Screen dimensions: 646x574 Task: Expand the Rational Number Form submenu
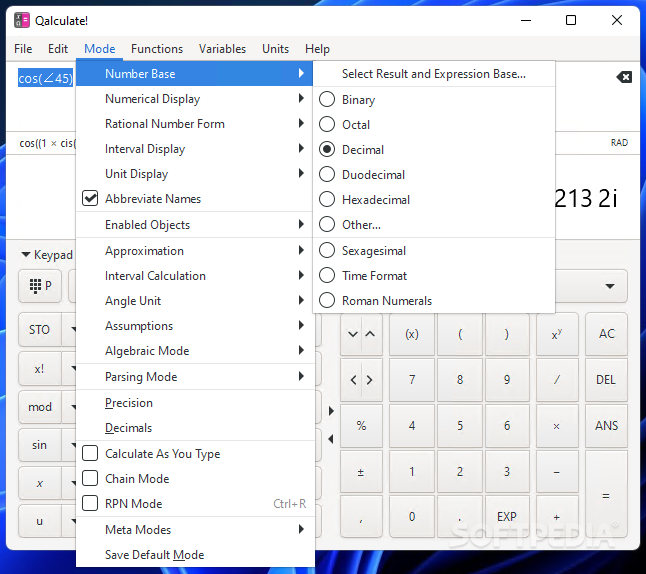pos(194,124)
